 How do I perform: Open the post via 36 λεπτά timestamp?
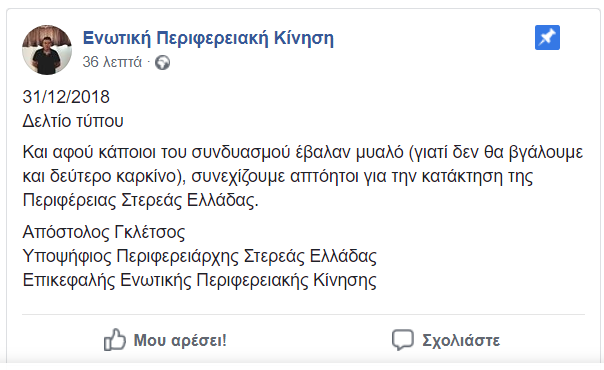coord(112,62)
